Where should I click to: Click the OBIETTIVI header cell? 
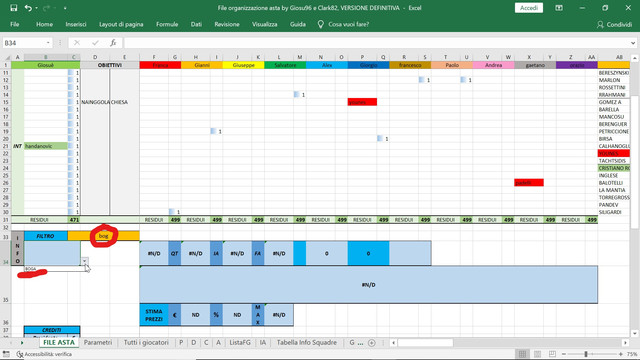point(110,65)
